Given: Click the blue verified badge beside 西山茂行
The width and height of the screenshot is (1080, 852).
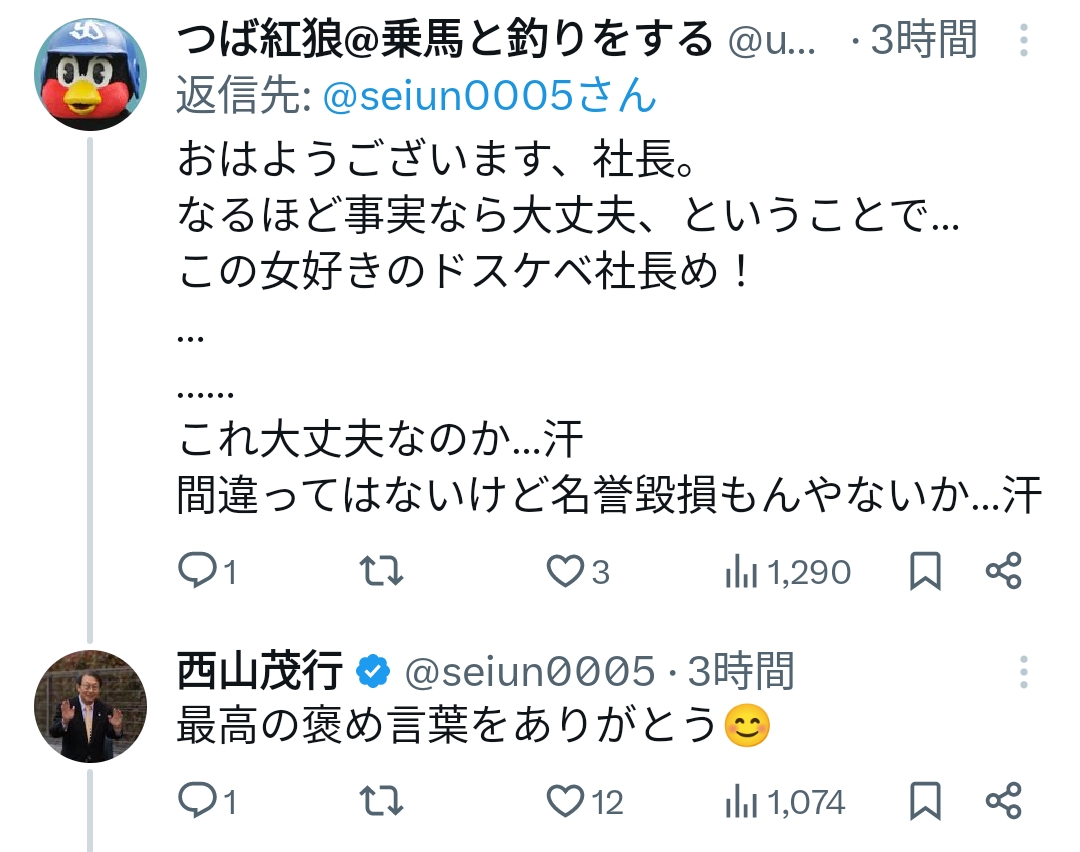Looking at the screenshot, I should [x=373, y=672].
